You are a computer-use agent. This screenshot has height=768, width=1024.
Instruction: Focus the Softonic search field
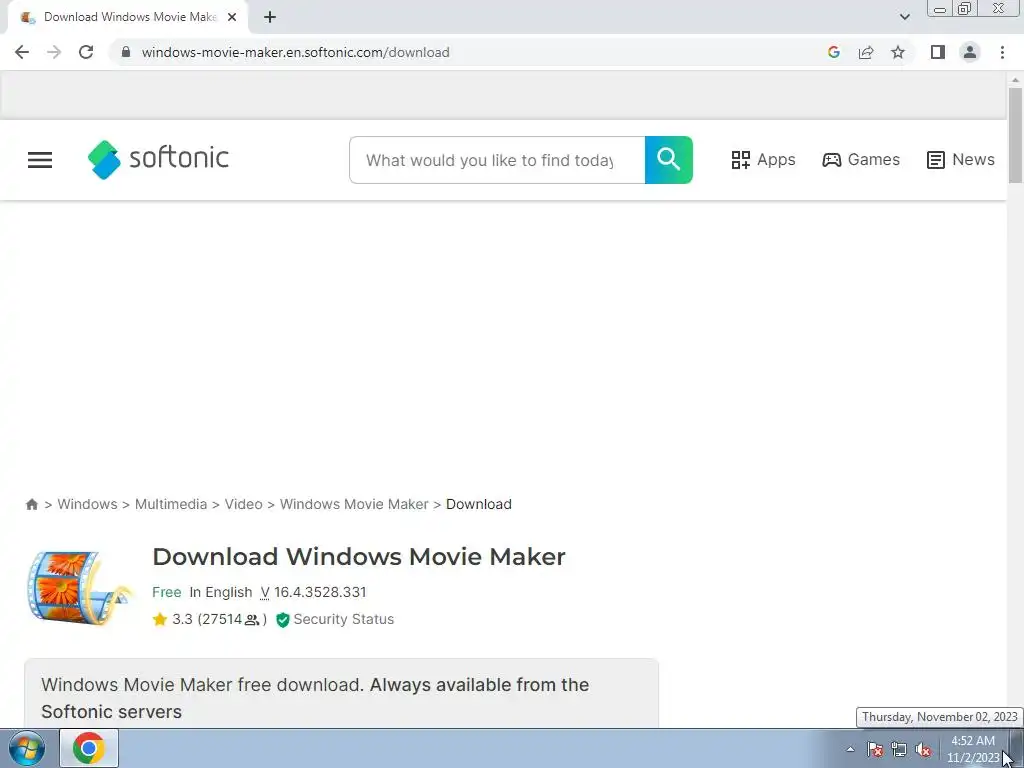click(x=497, y=160)
